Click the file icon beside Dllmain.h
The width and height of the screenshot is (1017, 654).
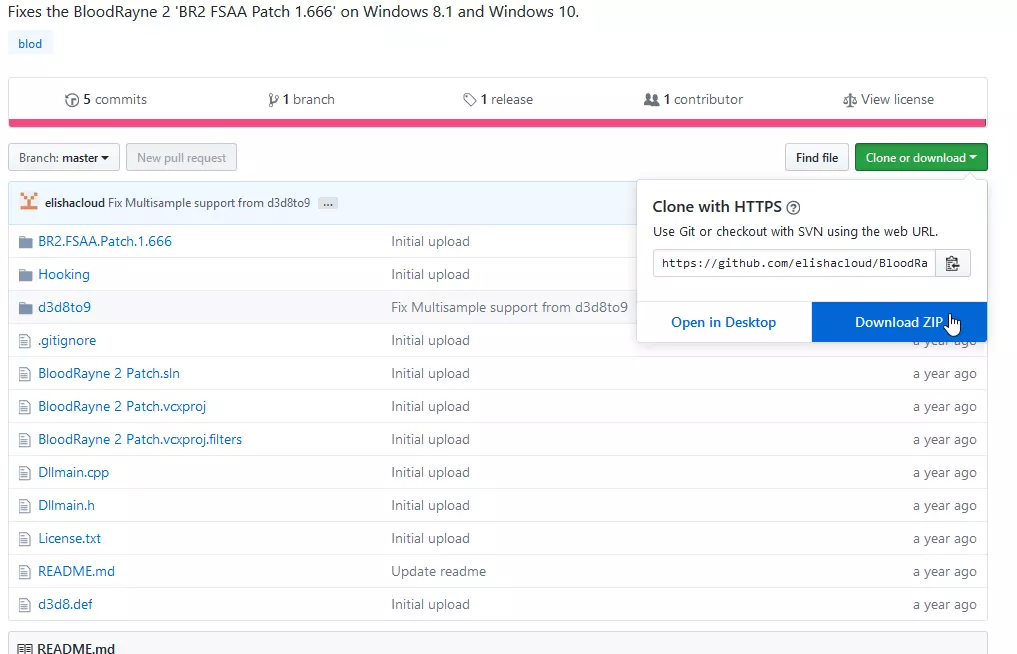pyautogui.click(x=25, y=506)
